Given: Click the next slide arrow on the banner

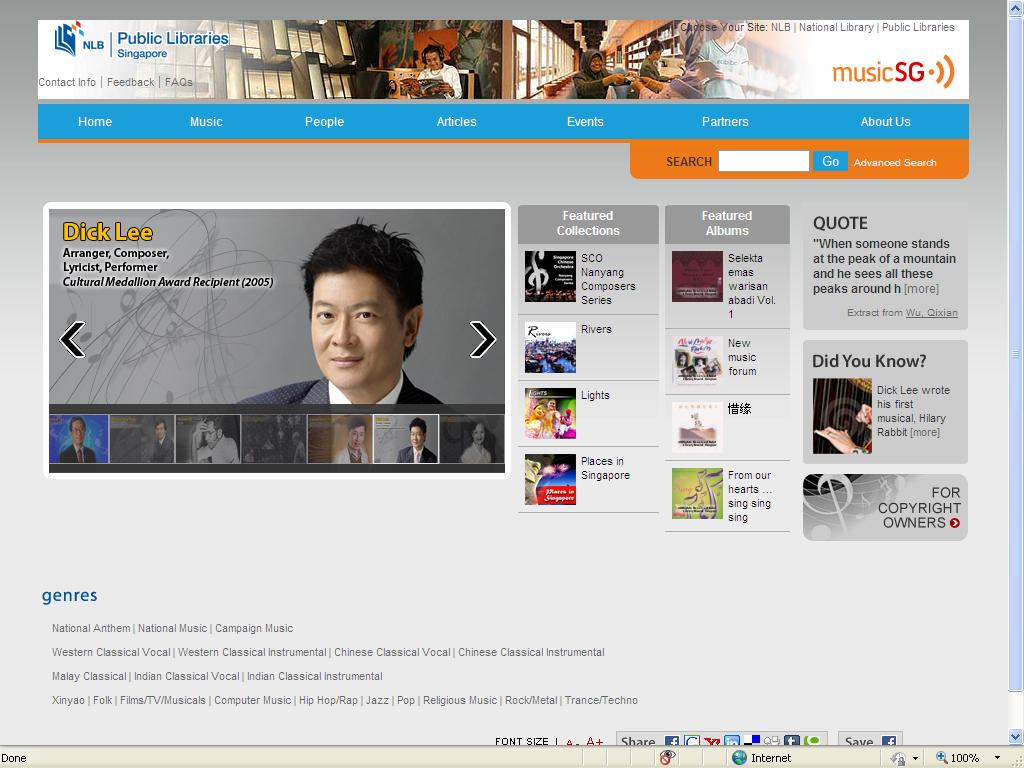Looking at the screenshot, I should click(x=482, y=340).
